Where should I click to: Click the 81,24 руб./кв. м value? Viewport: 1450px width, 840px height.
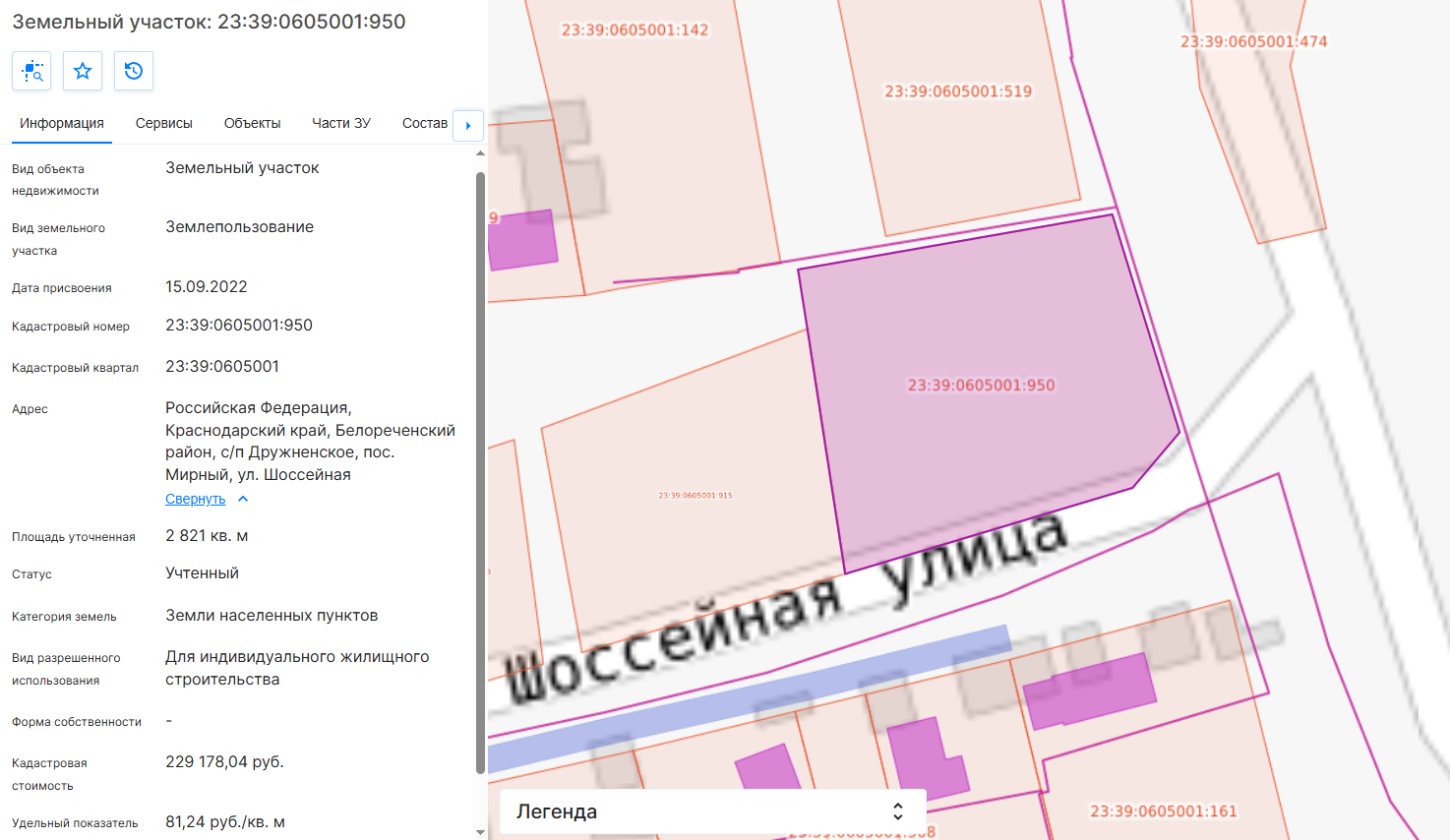225,822
